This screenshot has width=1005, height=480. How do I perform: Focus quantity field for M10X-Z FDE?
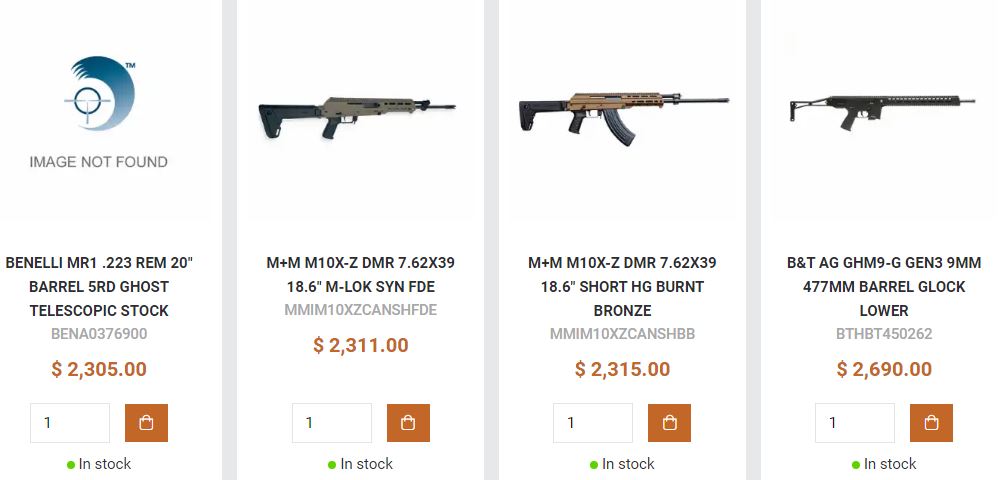(332, 423)
